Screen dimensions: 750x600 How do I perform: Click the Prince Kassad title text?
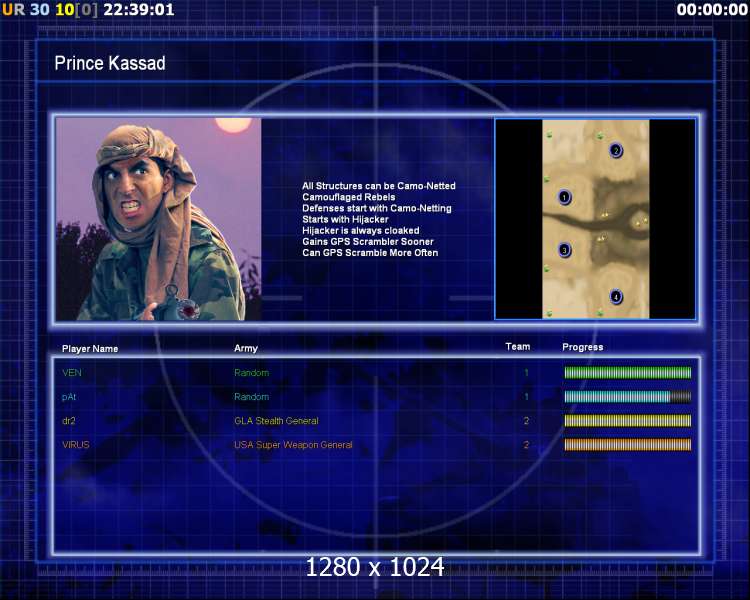(110, 63)
